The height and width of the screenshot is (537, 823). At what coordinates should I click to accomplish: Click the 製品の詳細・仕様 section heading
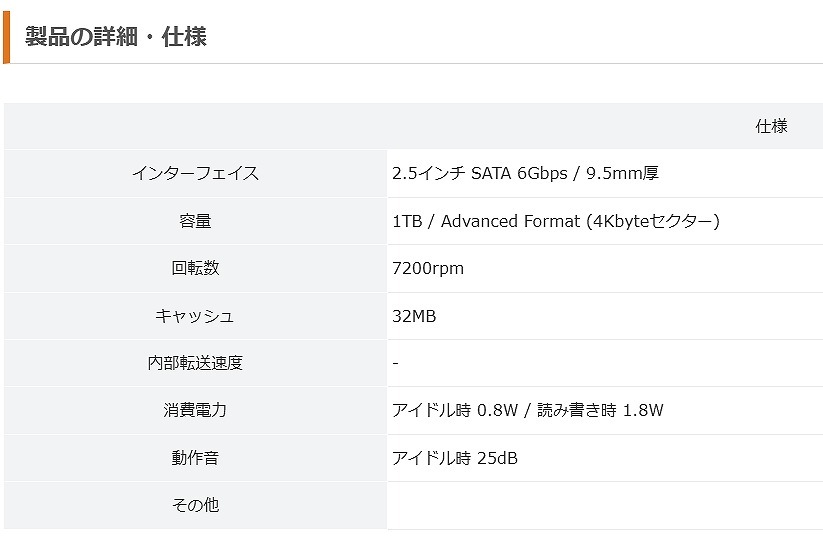pos(115,37)
